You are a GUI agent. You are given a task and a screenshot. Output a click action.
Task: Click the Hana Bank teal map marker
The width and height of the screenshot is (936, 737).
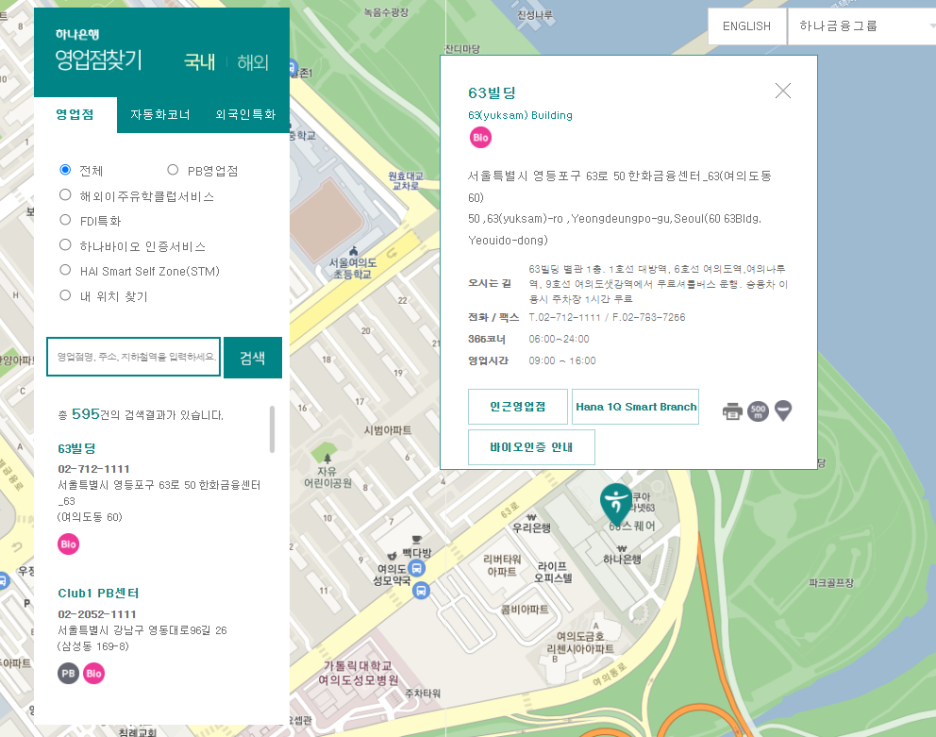616,505
